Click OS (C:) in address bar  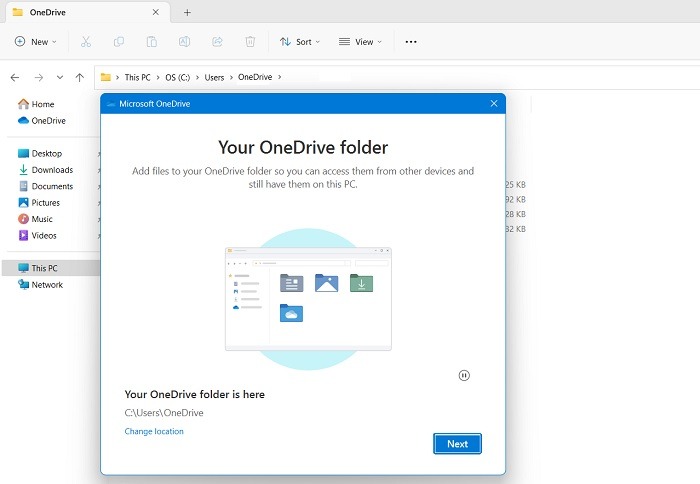point(177,77)
